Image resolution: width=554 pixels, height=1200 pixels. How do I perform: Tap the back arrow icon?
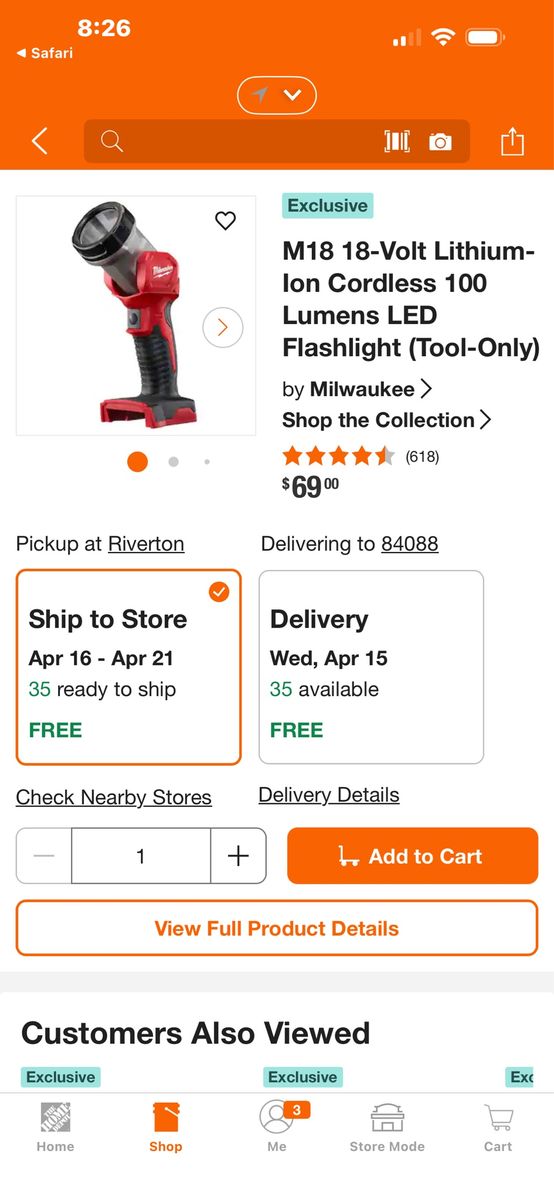point(40,141)
